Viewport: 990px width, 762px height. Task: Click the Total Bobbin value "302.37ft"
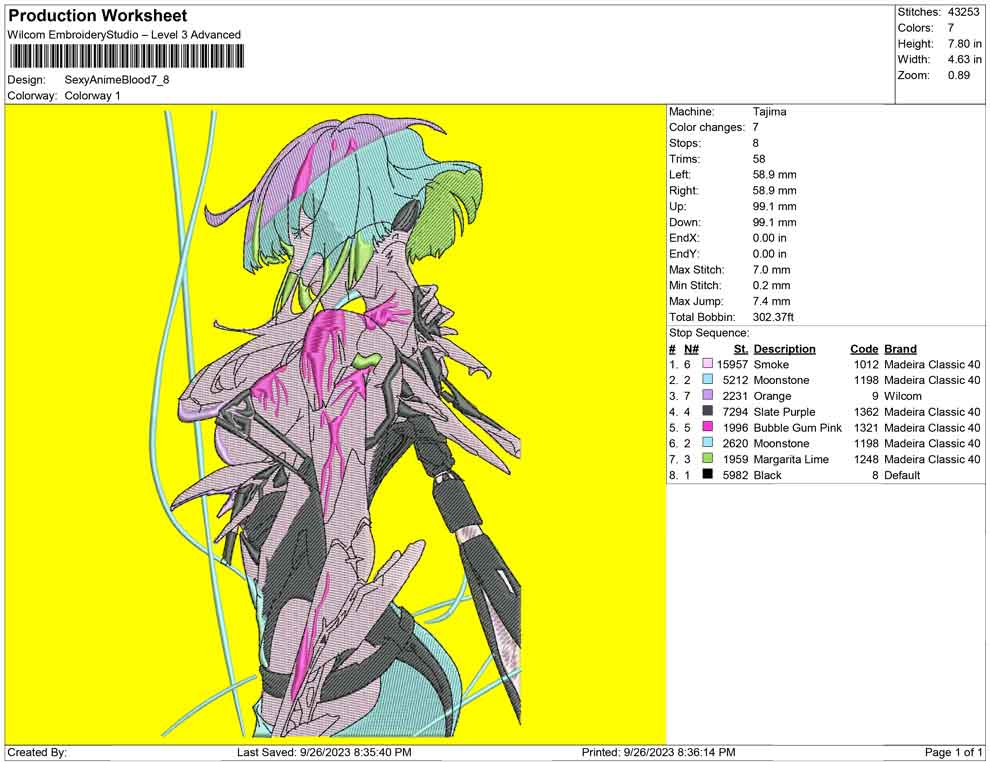(x=773, y=317)
